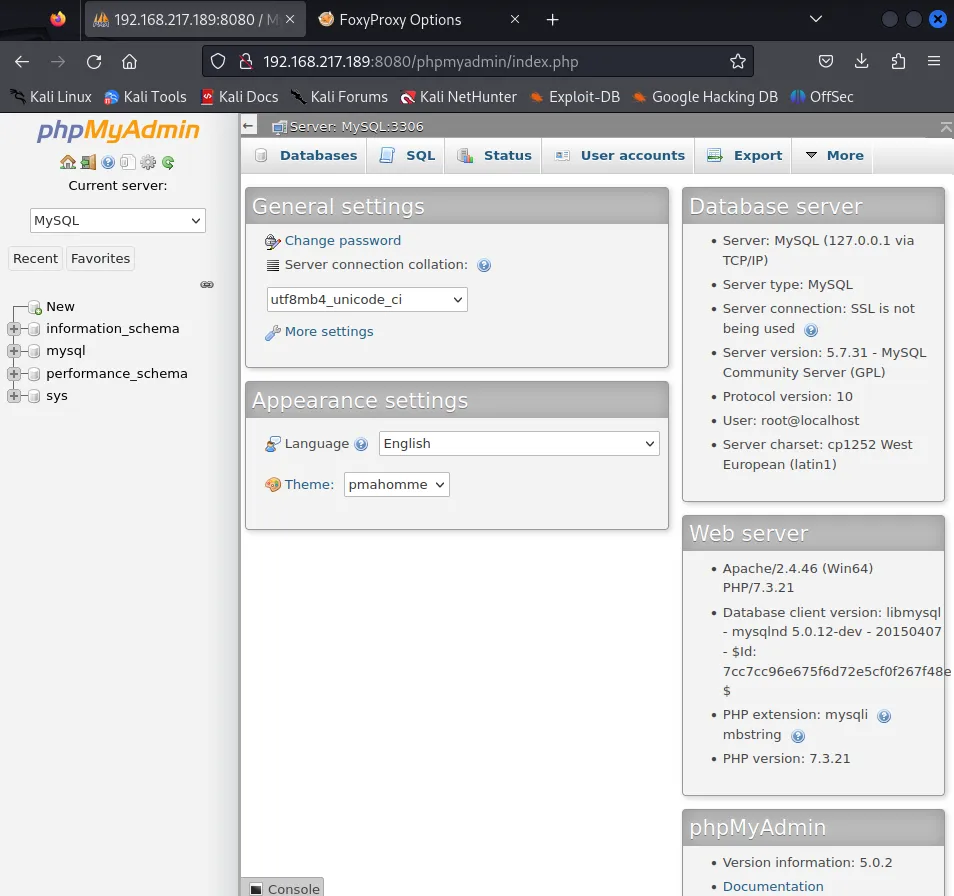Open the pmahomme theme dropdown
This screenshot has width=954, height=896.
(x=397, y=485)
